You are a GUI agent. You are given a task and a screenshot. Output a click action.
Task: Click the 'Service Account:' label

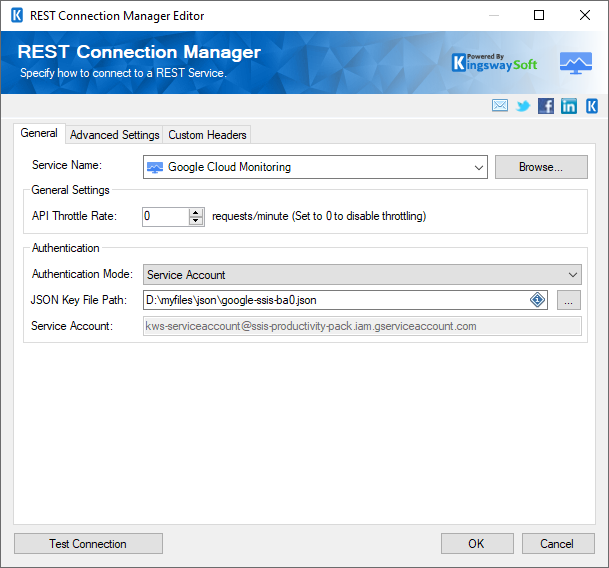pyautogui.click(x=72, y=326)
